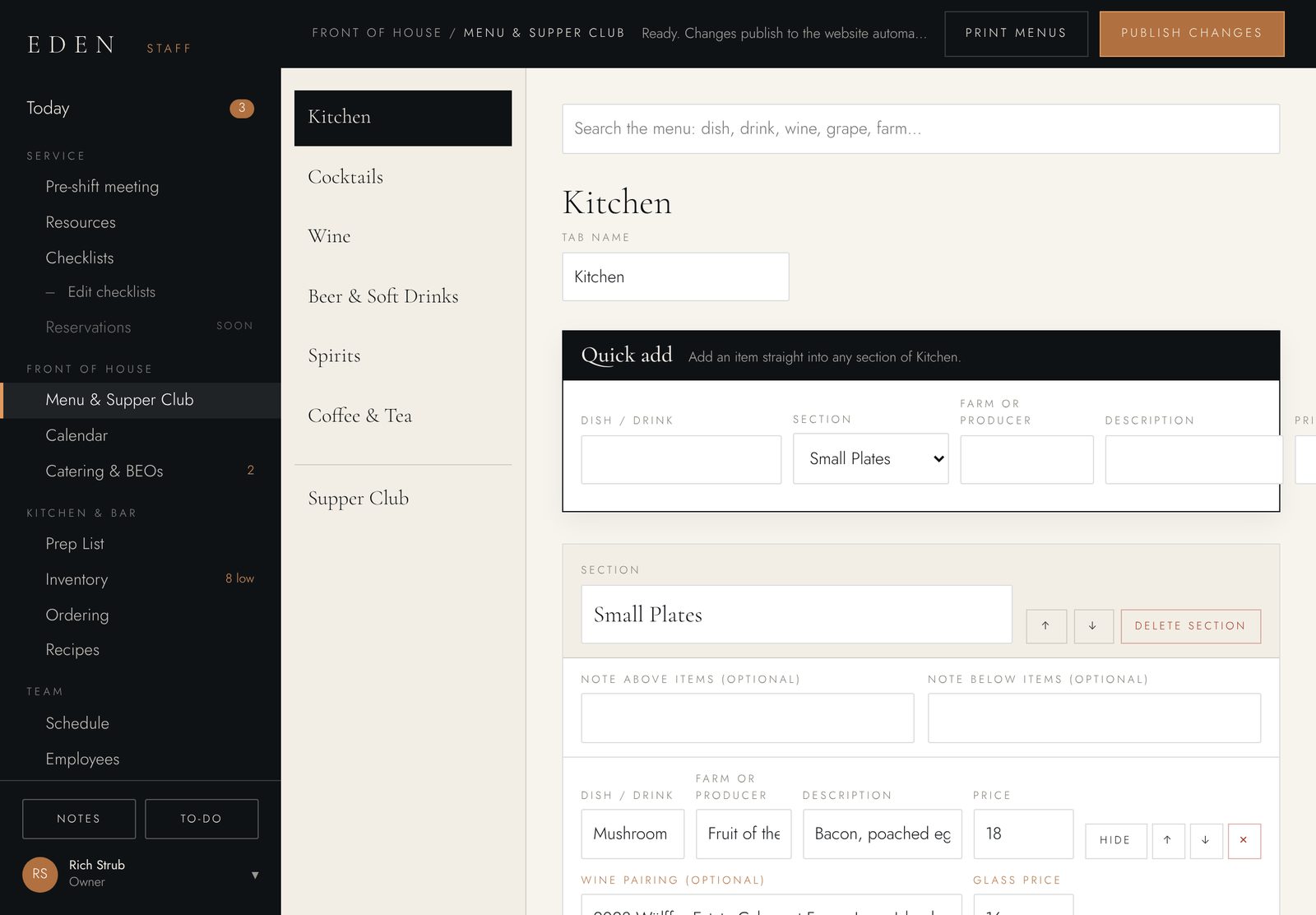Open Notes button in sidebar
The height and width of the screenshot is (915, 1316).
[79, 819]
